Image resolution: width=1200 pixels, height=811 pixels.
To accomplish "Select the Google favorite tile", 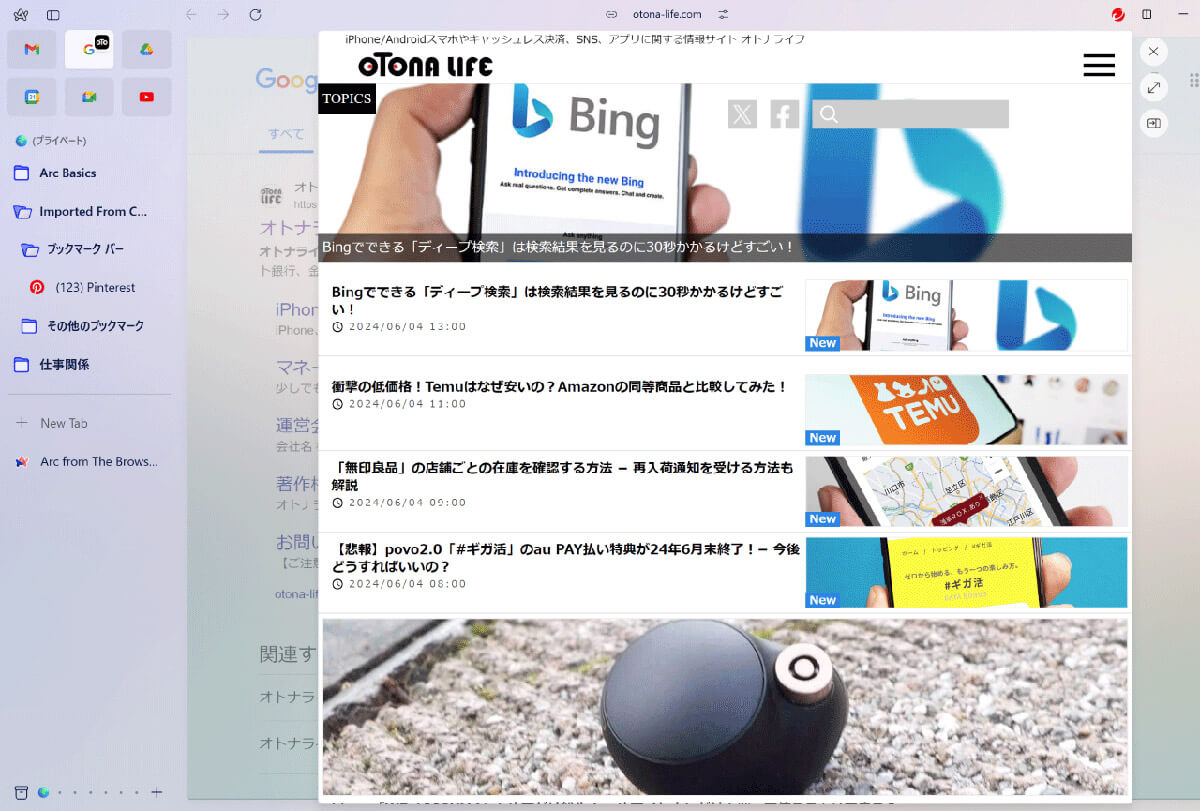I will [89, 49].
